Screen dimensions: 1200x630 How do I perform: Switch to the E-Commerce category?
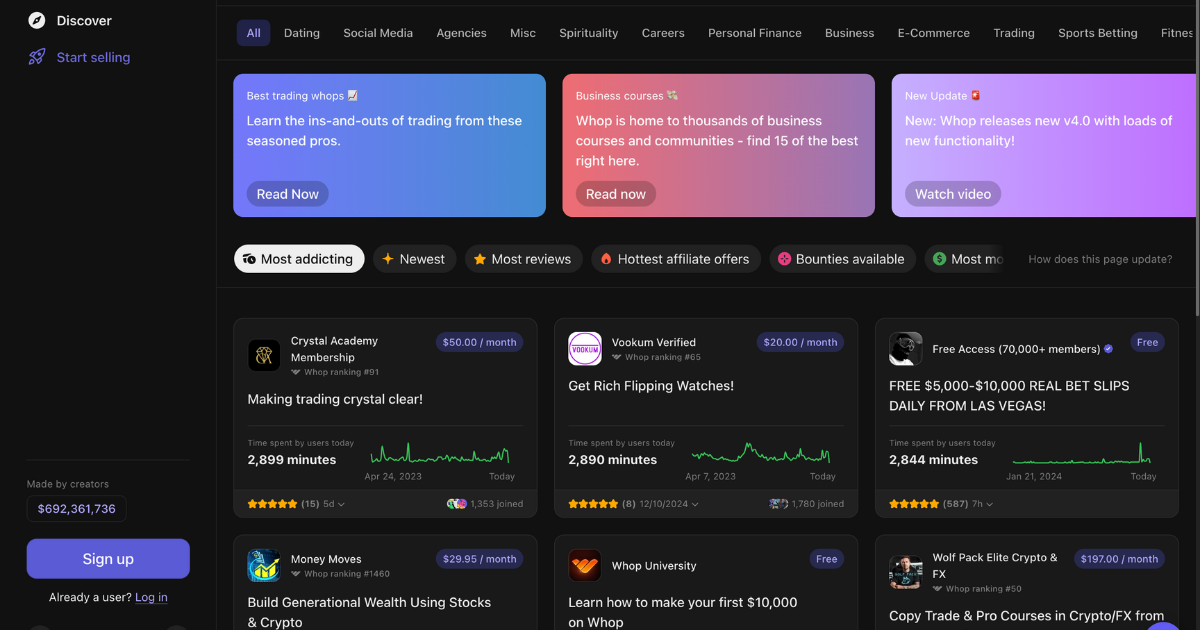(x=934, y=33)
